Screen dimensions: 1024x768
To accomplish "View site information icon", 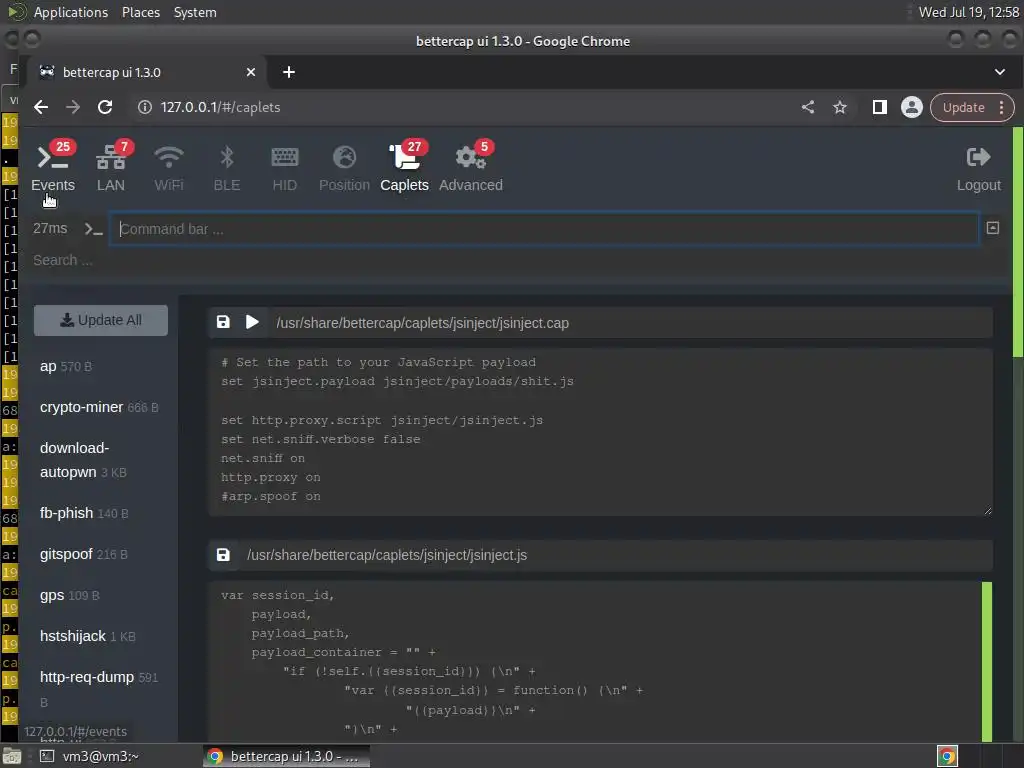I will (145, 107).
